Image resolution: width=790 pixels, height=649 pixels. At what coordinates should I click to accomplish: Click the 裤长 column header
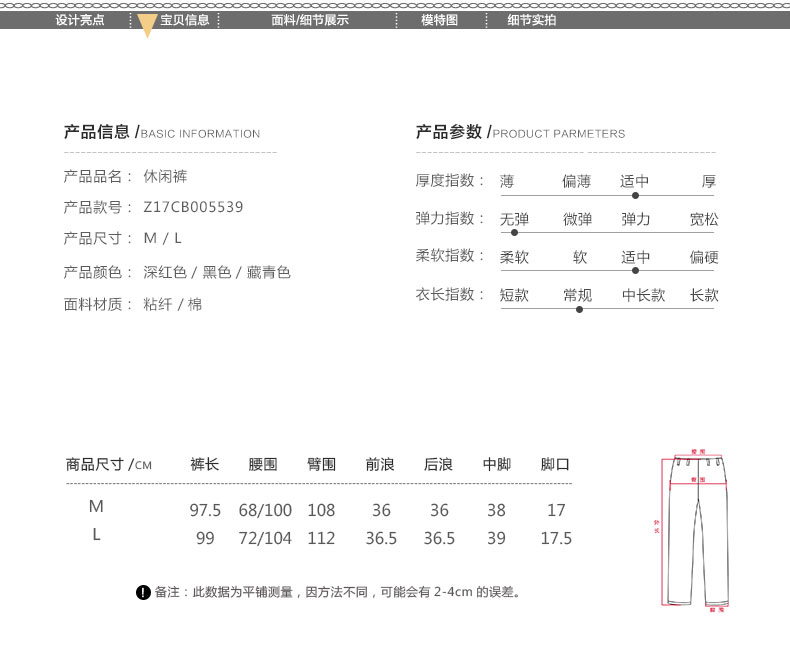pos(205,464)
